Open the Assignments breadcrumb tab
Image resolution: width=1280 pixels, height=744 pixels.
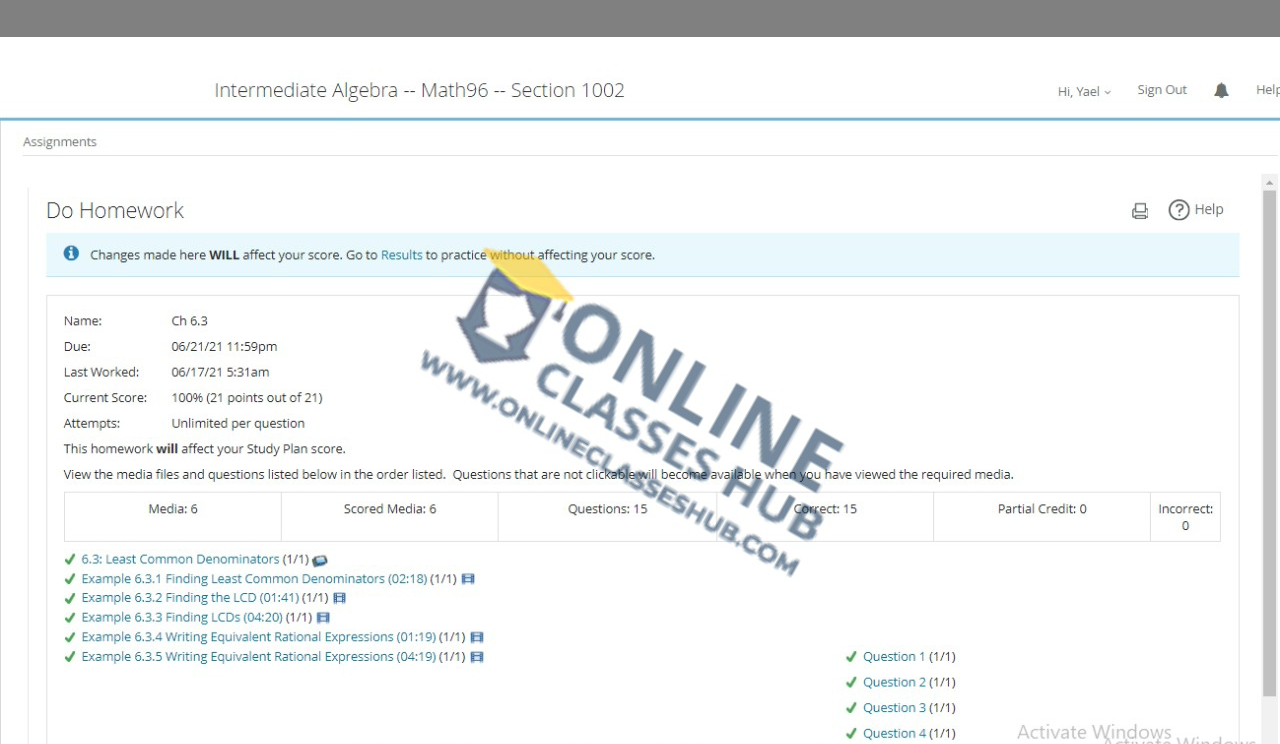click(60, 142)
